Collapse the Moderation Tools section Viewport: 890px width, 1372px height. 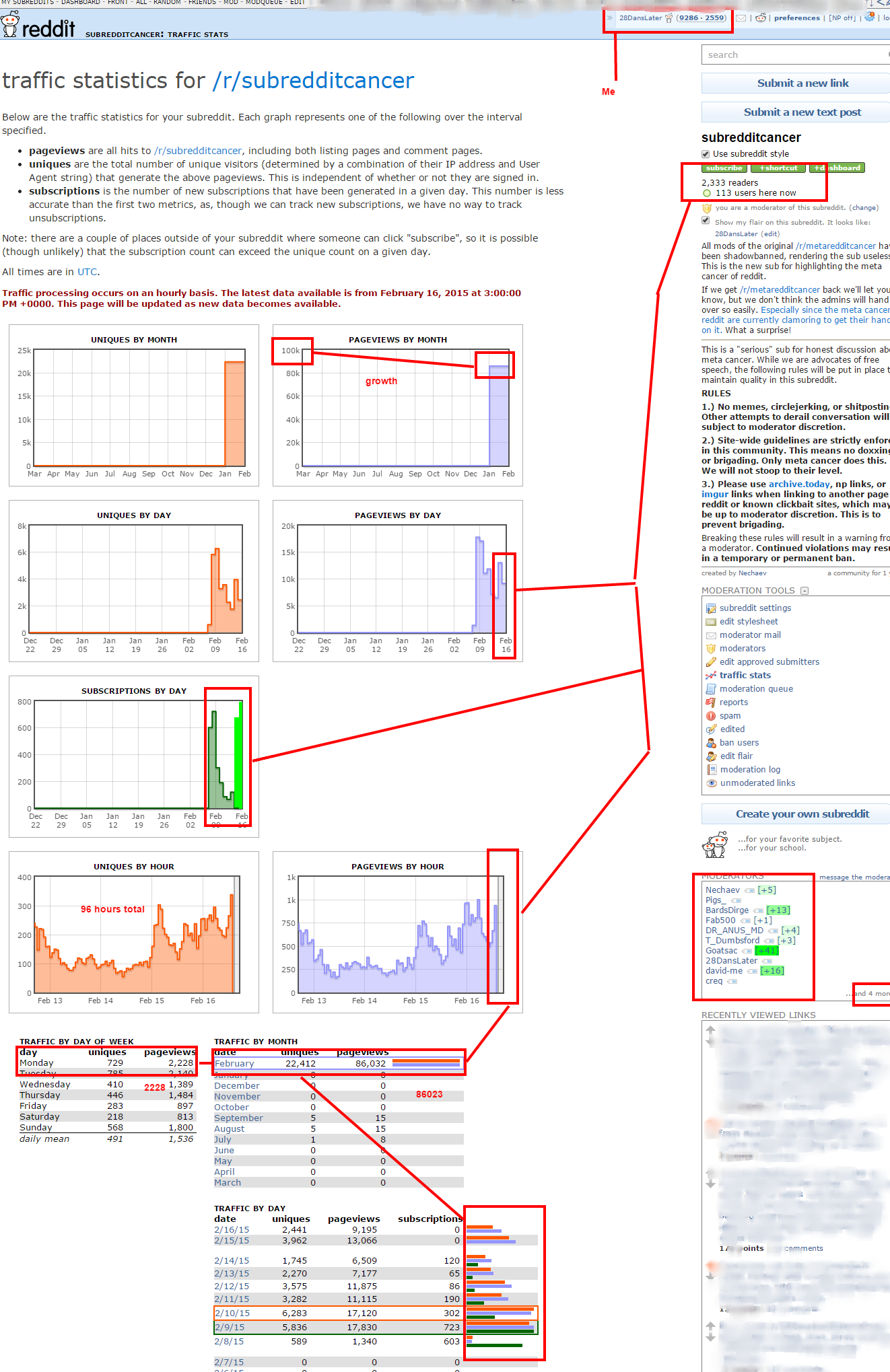pos(805,591)
